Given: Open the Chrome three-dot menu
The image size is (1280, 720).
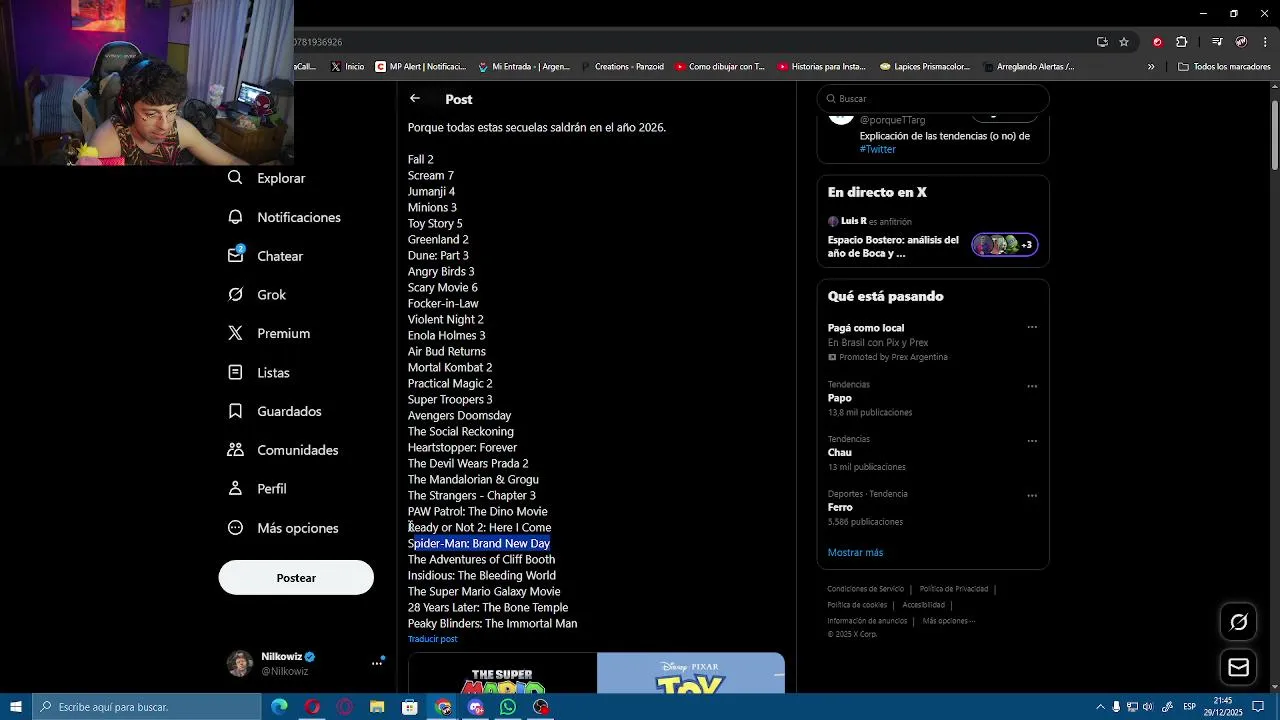Looking at the screenshot, I should (x=1265, y=42).
